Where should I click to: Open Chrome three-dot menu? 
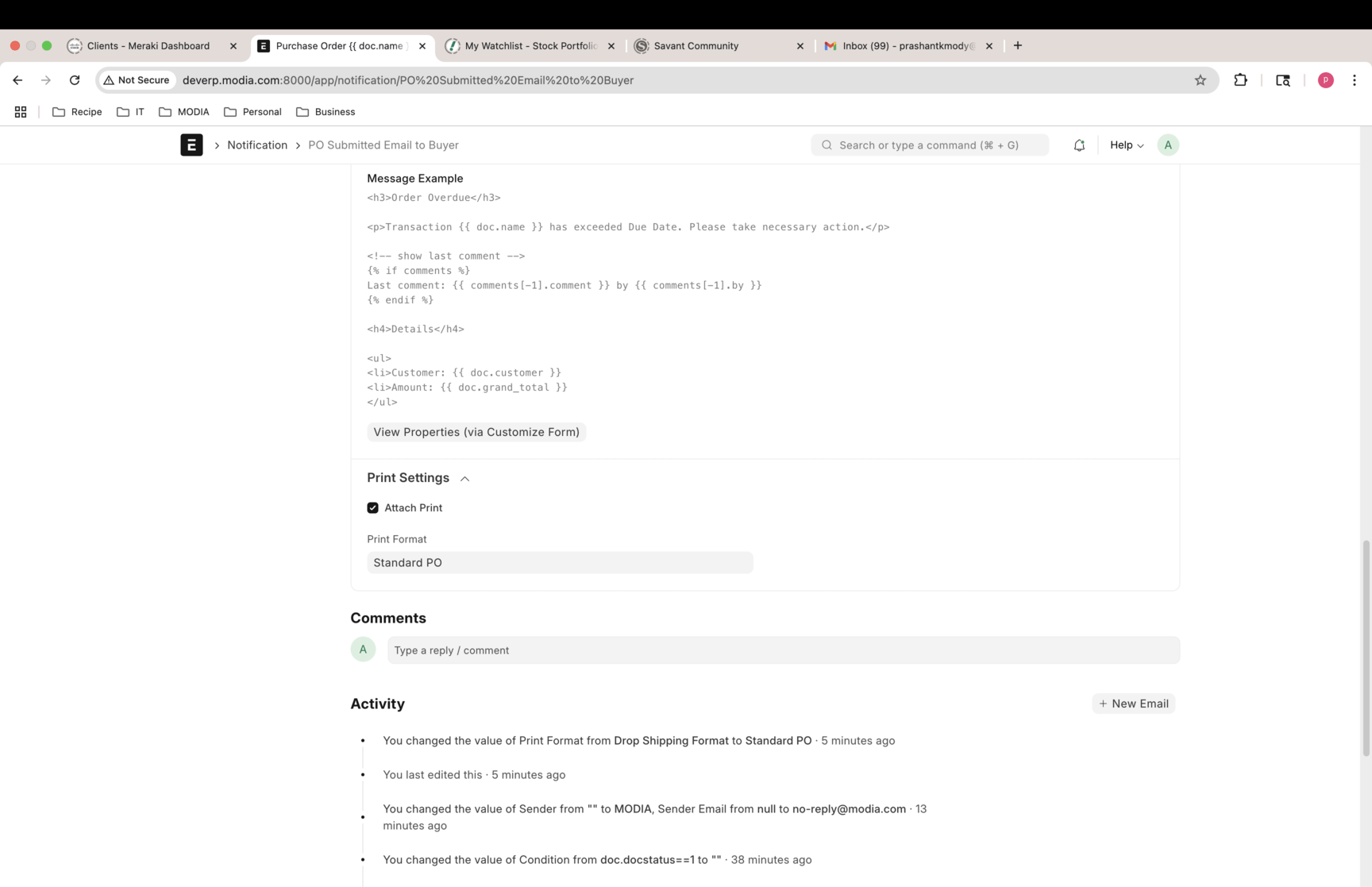point(1355,80)
